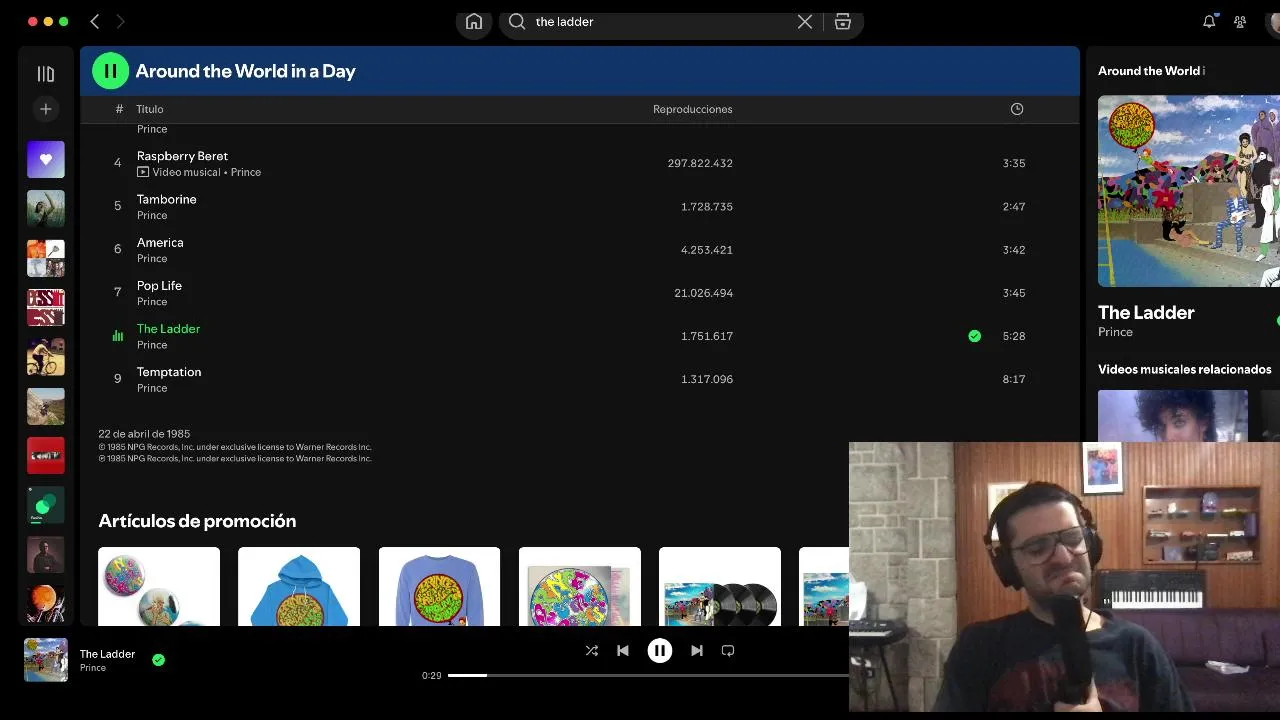Sort by the clock duration column icon
1280x720 pixels.
click(x=1017, y=109)
